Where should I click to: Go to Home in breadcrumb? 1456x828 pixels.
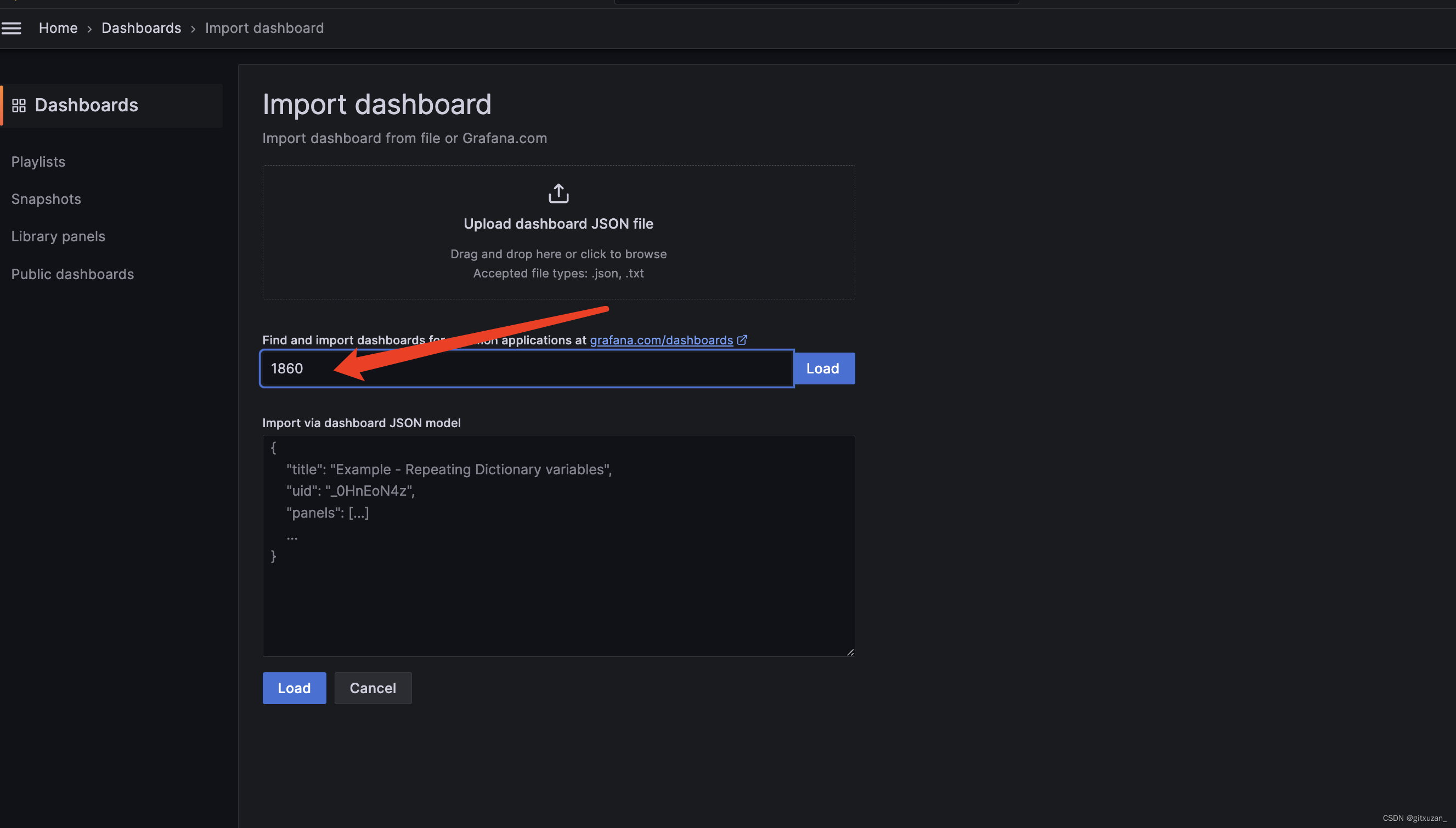(58, 28)
